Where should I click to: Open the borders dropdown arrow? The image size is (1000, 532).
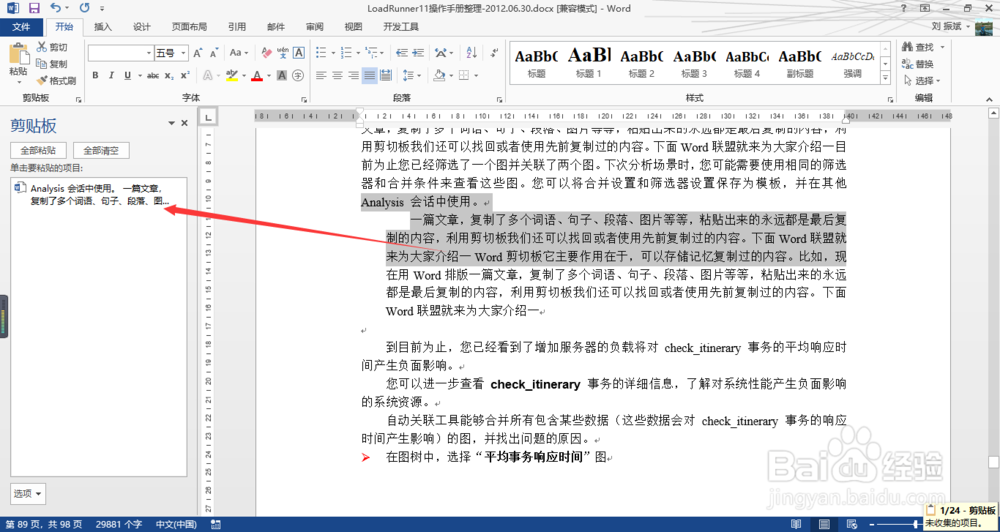tap(476, 75)
